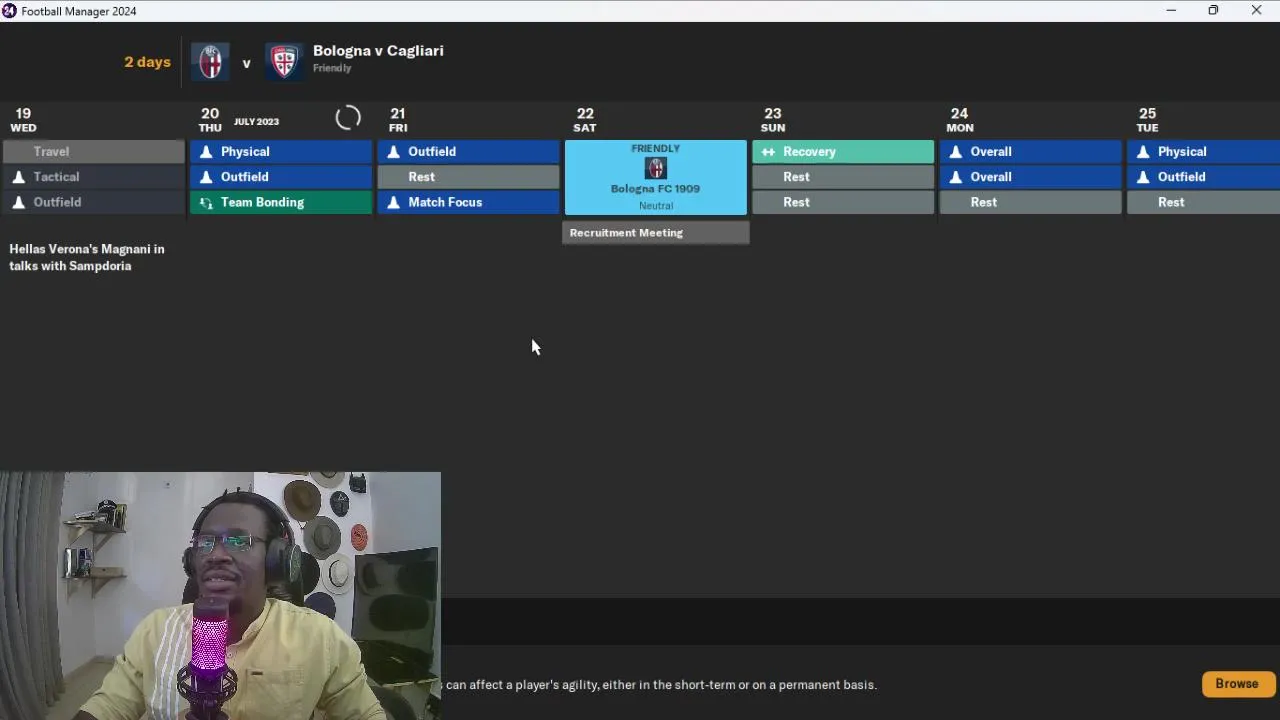The image size is (1280, 720).
Task: Click the Football Manager 2024 title bar icon
Action: point(9,11)
